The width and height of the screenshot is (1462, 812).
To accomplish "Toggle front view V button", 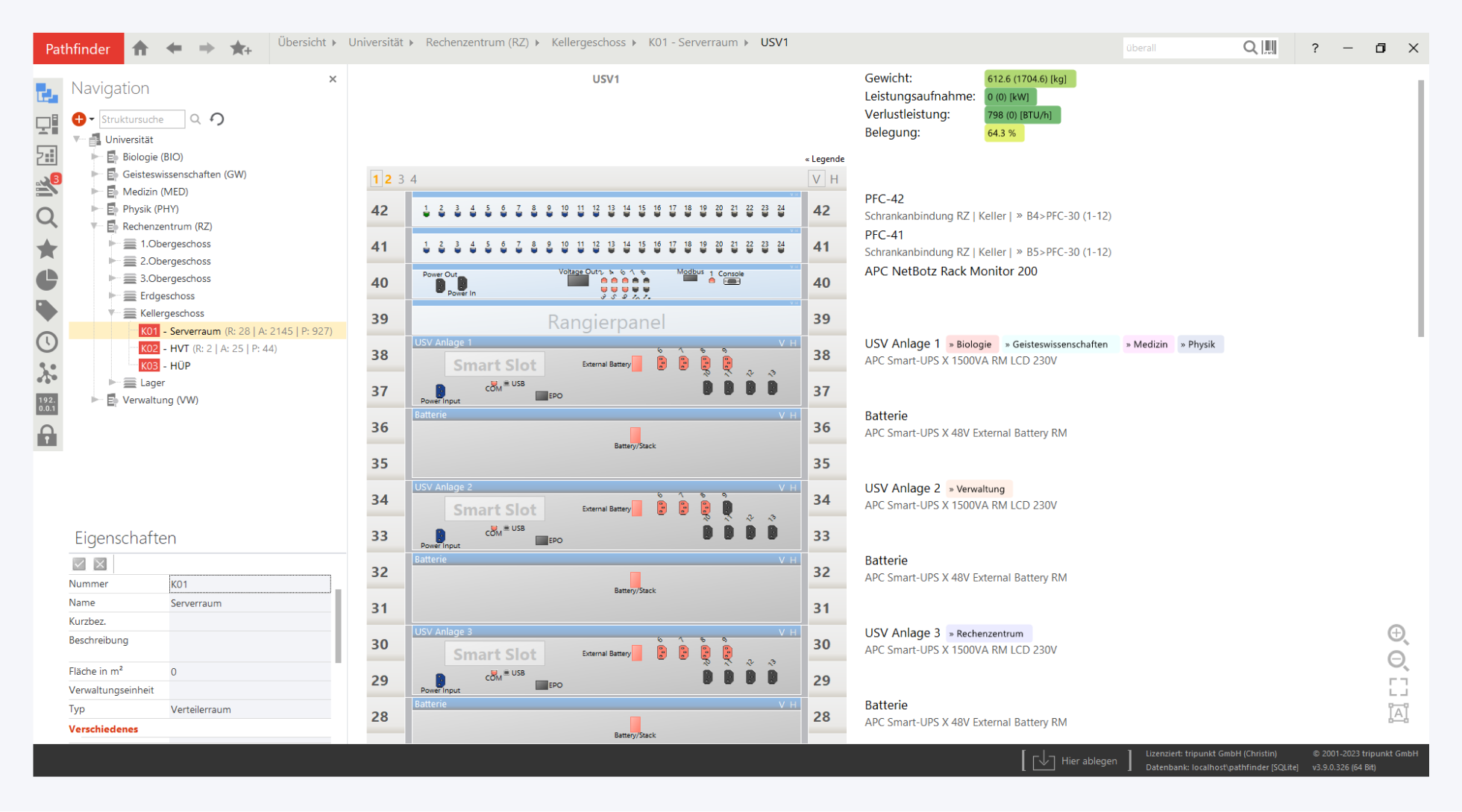I will coord(816,179).
